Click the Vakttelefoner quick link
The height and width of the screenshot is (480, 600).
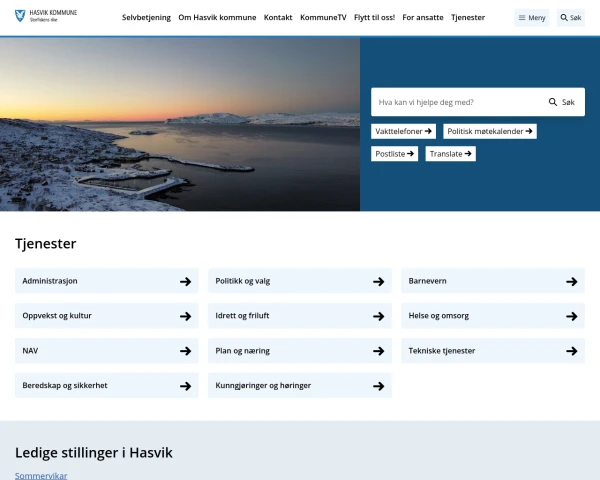(403, 131)
